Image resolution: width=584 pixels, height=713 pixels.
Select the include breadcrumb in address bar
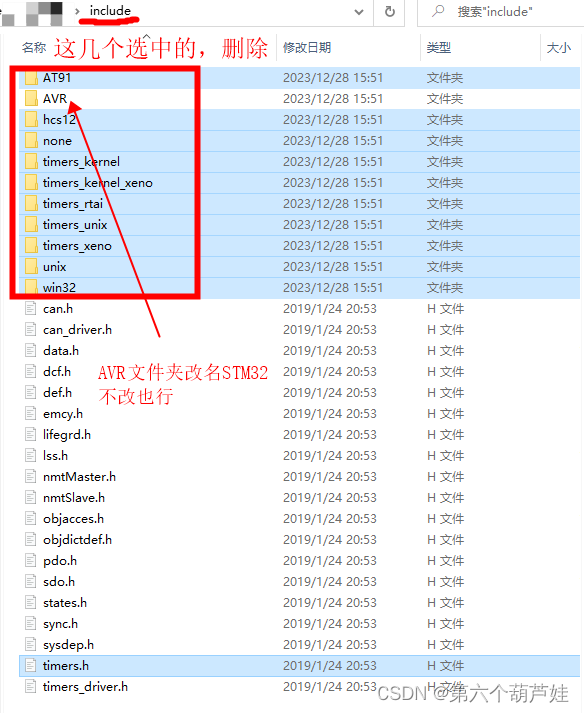tap(110, 10)
